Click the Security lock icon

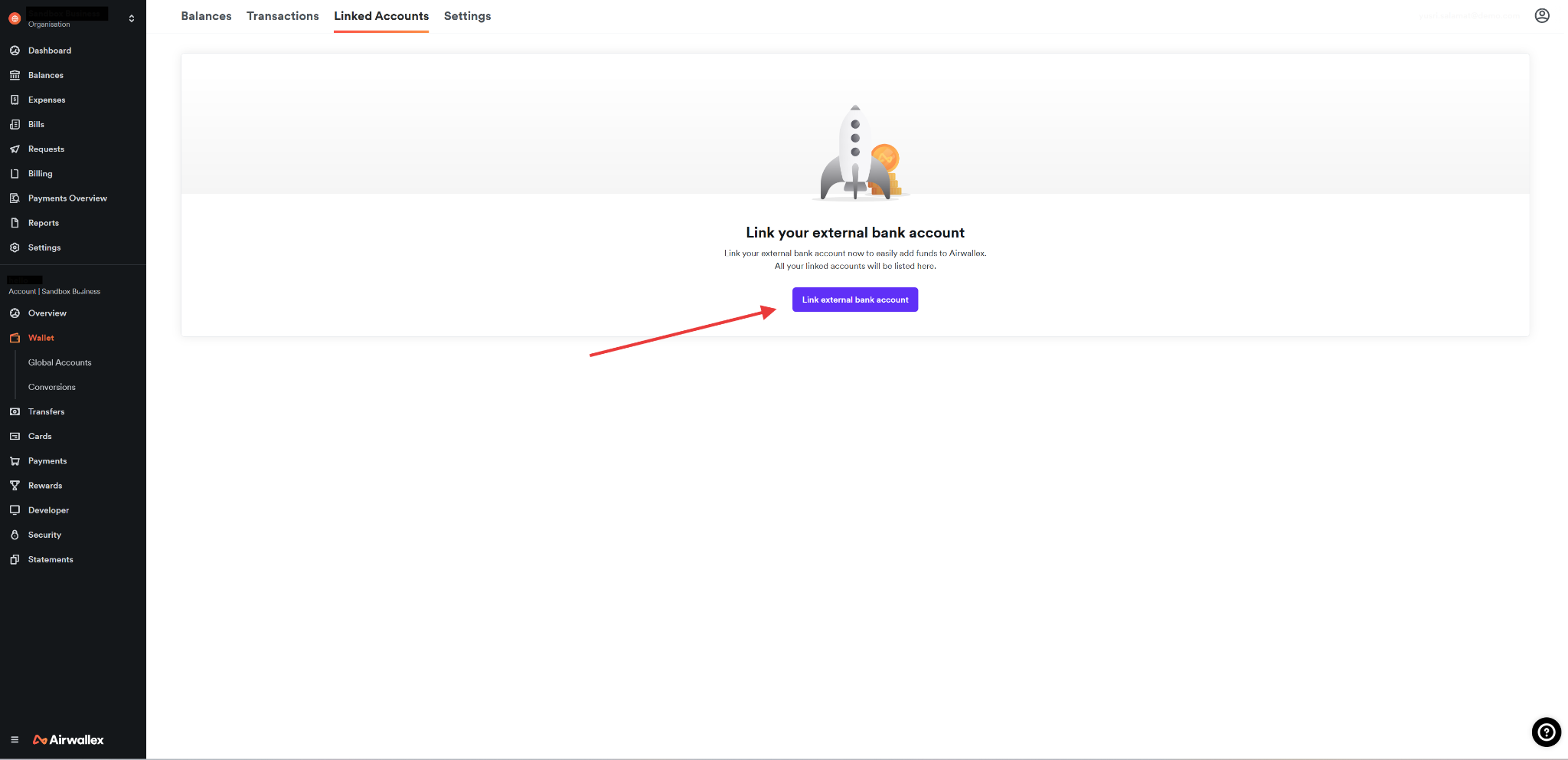click(15, 535)
